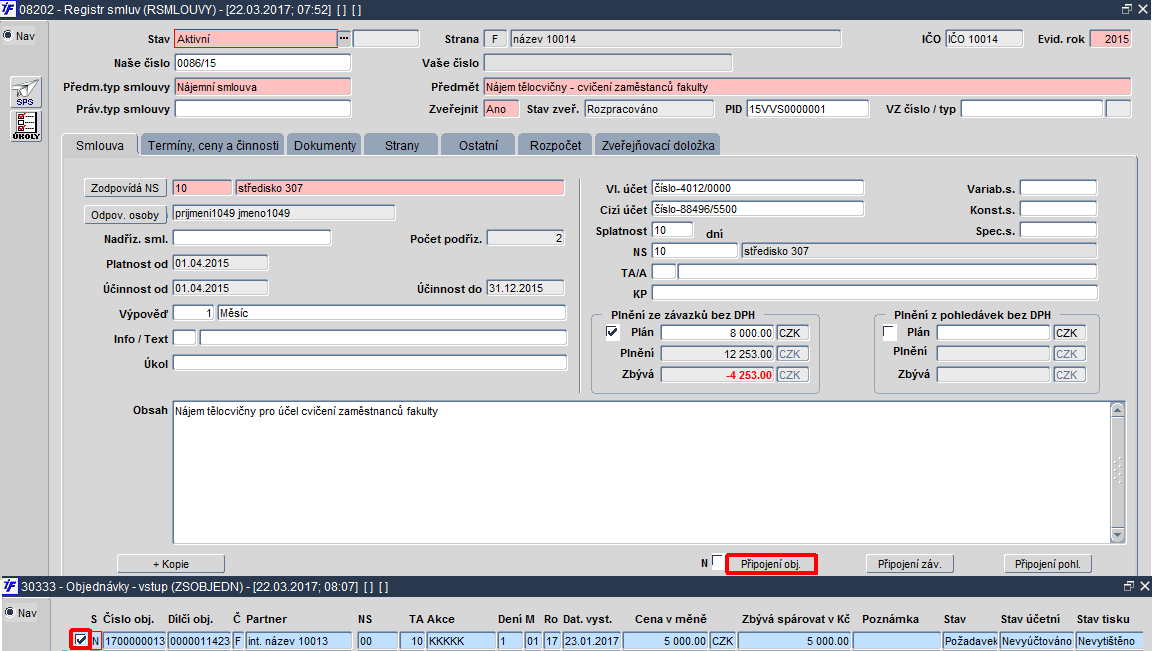Screen dimensions: 1152x651
Task: Select the Nav radio button in Registr smluv
Action: (x=9, y=35)
